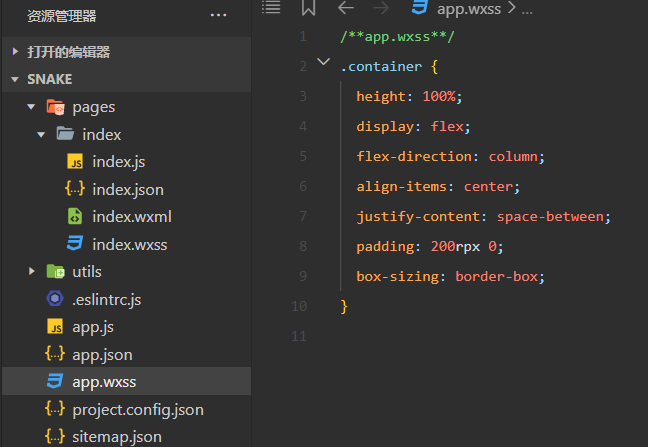Click the utils folder icon
This screenshot has height=447, width=648.
pyautogui.click(x=55, y=271)
